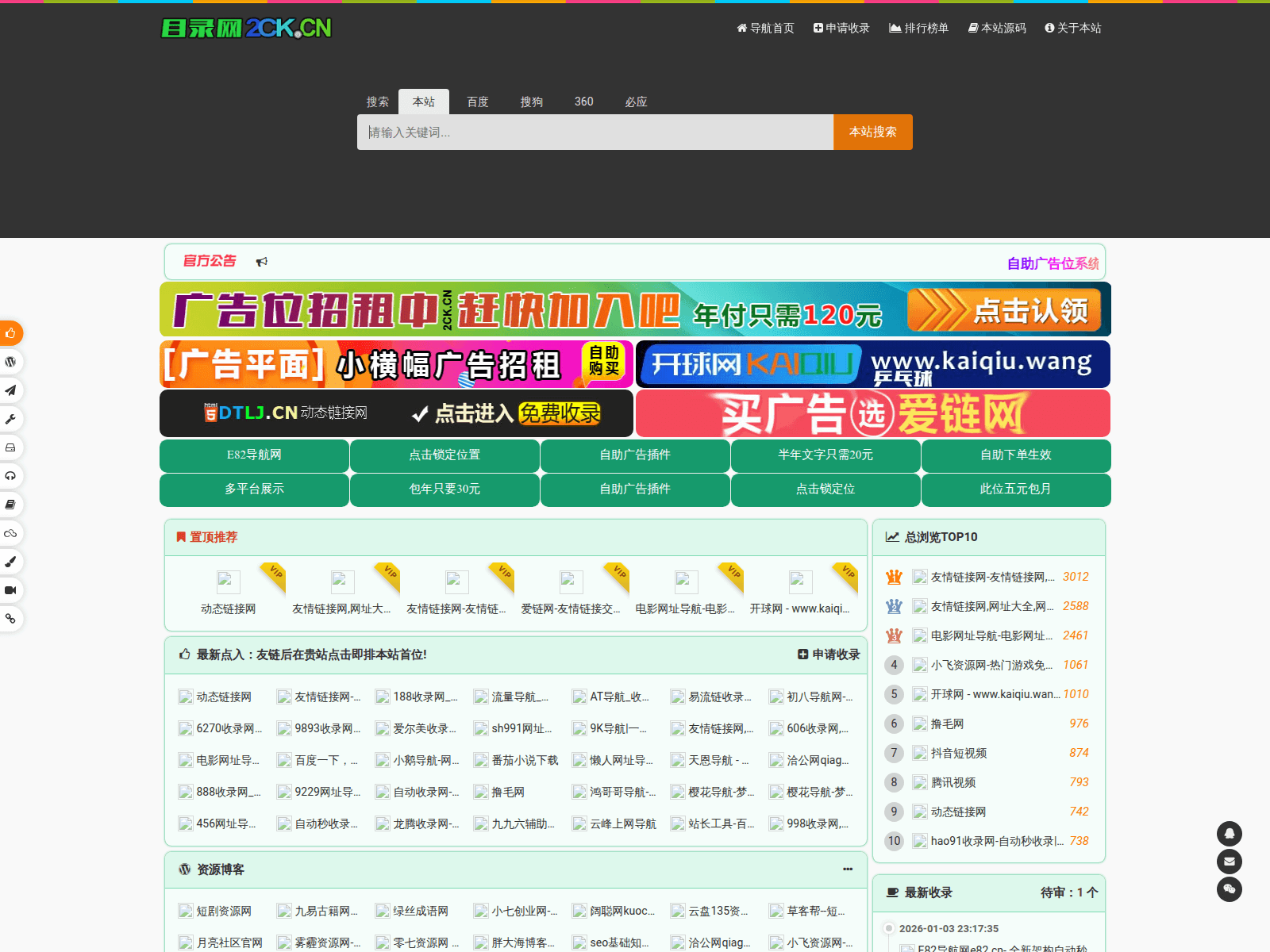
Task: Switch to the 百度 search tab
Action: [477, 102]
